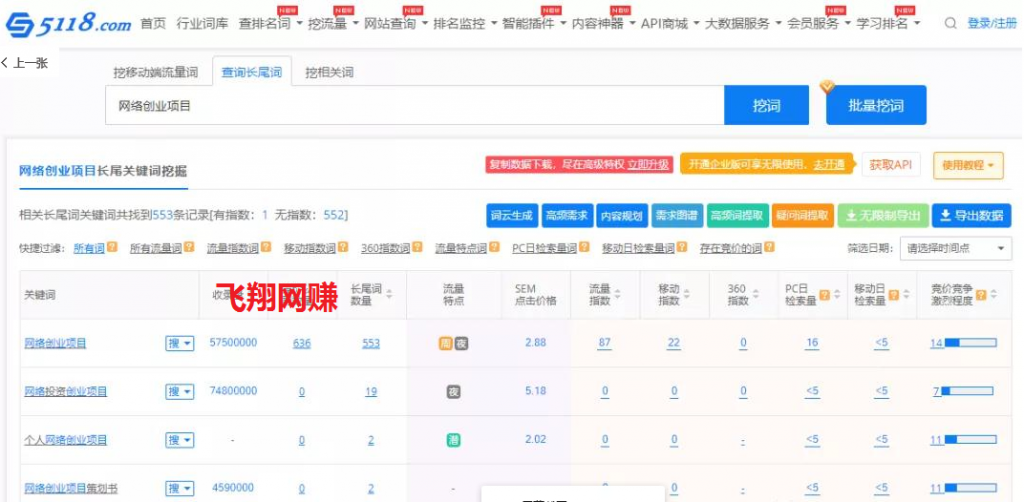Click the 高频词提取 button
The height and width of the screenshot is (502, 1024).
point(737,215)
